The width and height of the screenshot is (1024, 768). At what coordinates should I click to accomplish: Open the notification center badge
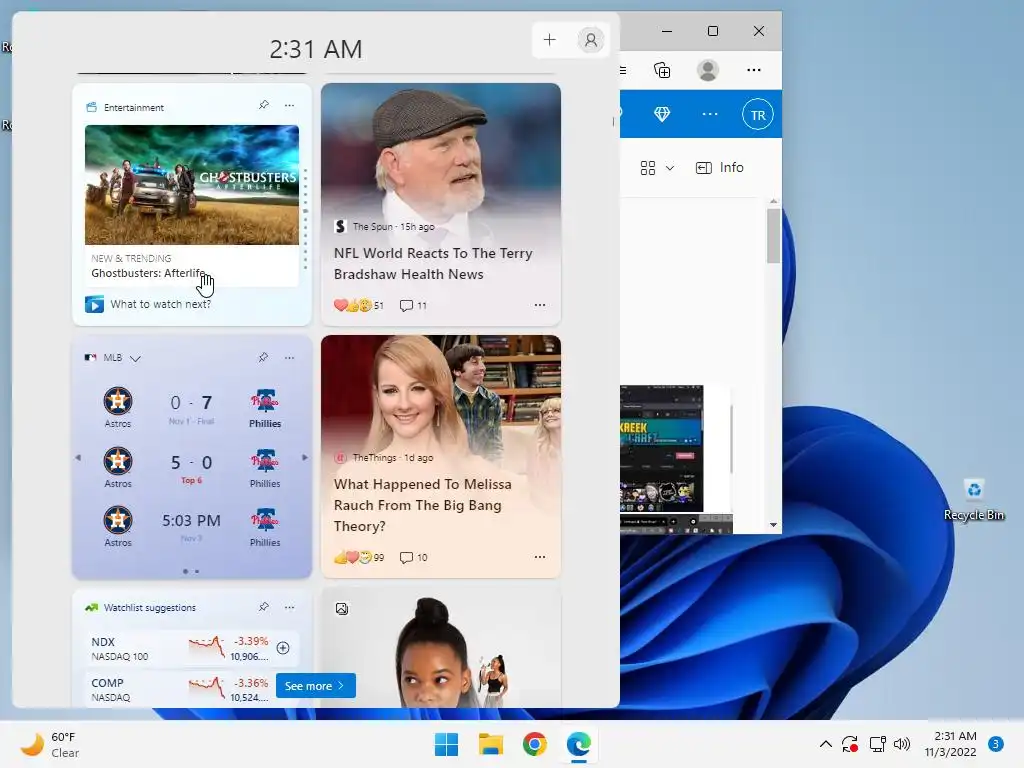tap(996, 744)
